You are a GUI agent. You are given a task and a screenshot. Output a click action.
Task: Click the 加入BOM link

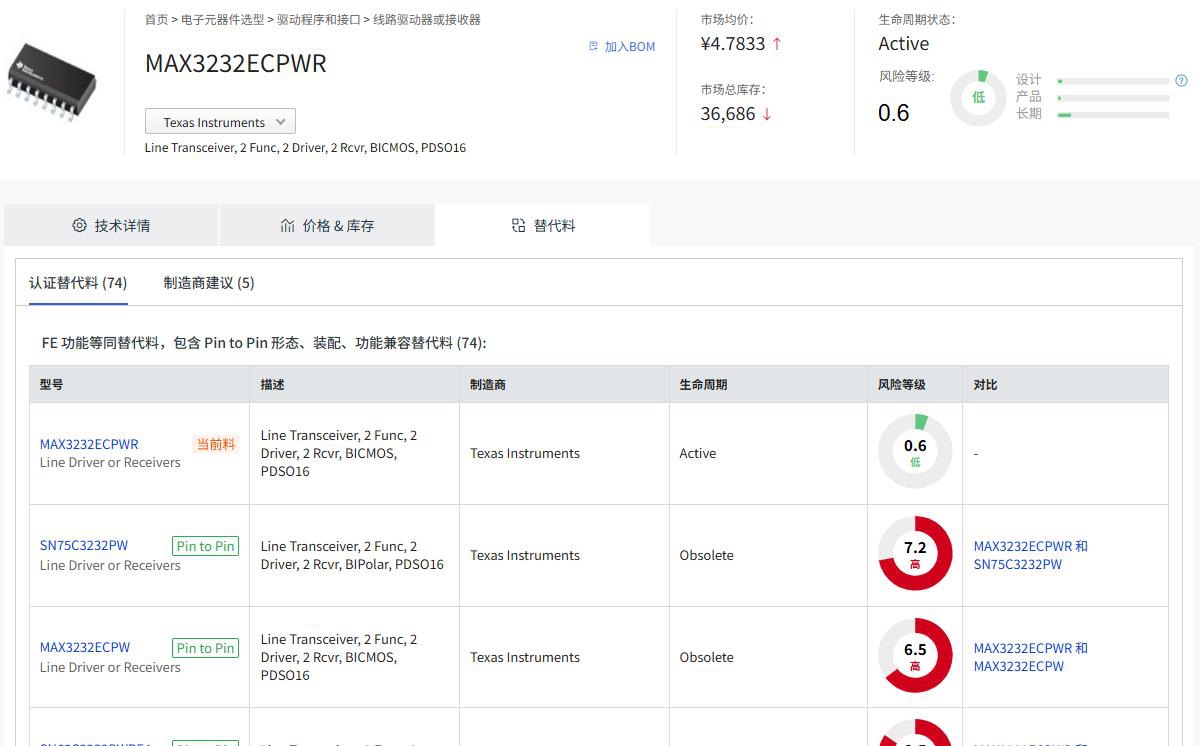(622, 46)
